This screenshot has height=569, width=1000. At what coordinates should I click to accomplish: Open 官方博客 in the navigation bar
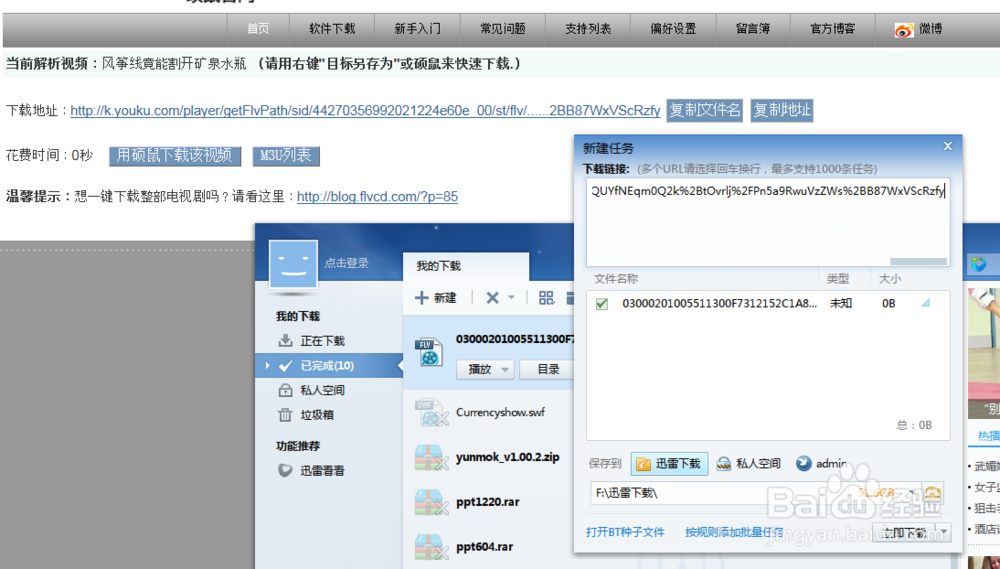832,29
